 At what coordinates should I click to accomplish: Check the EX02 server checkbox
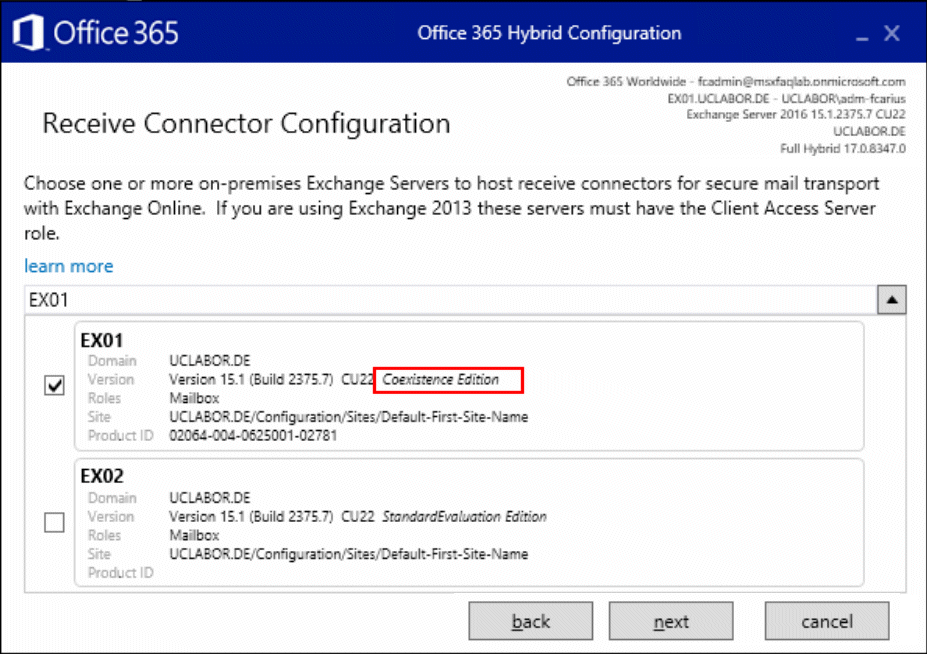[x=54, y=522]
